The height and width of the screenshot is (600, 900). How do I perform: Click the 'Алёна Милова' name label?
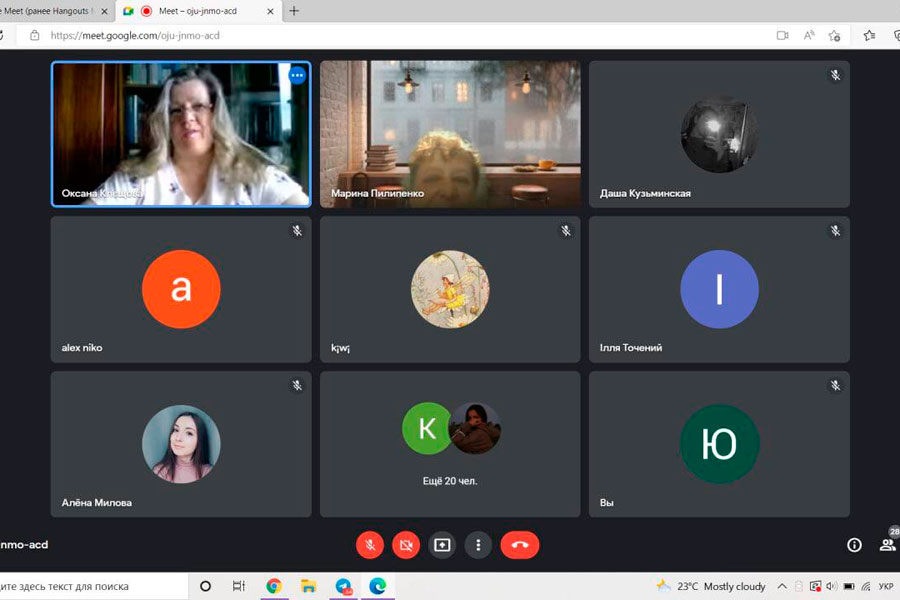tap(96, 503)
